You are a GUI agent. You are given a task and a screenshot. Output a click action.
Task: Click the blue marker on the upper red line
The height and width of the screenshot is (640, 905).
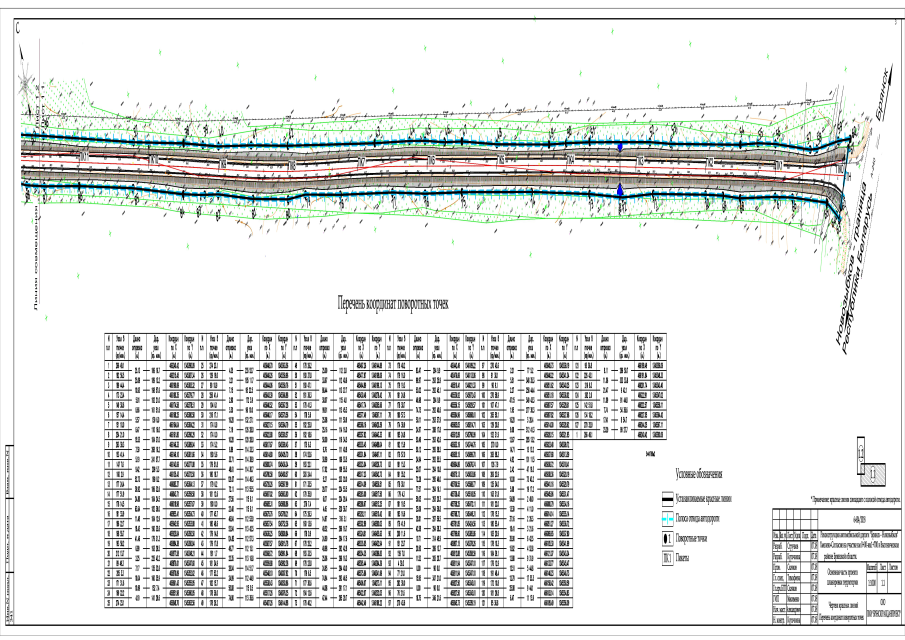pyautogui.click(x=619, y=146)
